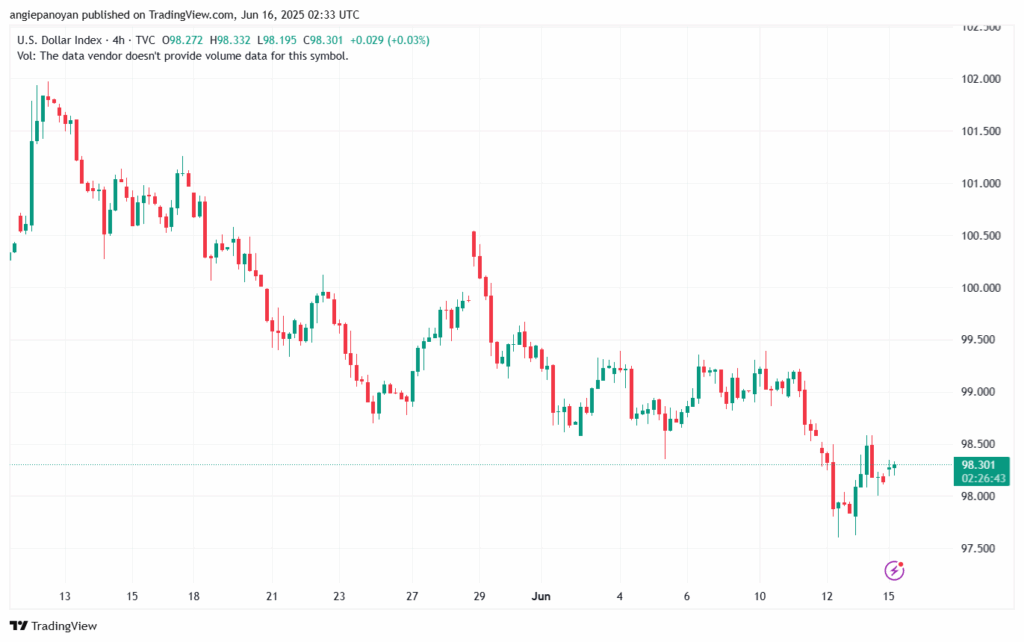The image size is (1024, 642).
Task: Click the Jun month label on time axis
Action: [x=541, y=596]
